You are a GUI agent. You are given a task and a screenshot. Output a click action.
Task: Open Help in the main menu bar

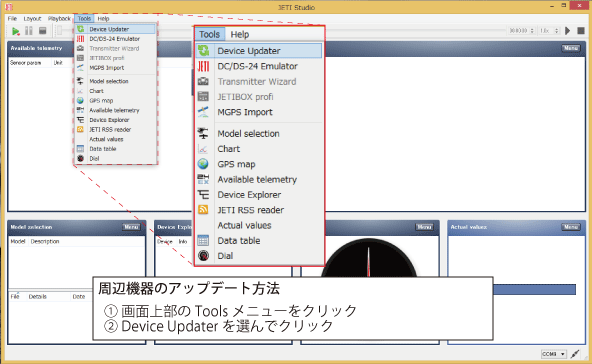(x=103, y=19)
